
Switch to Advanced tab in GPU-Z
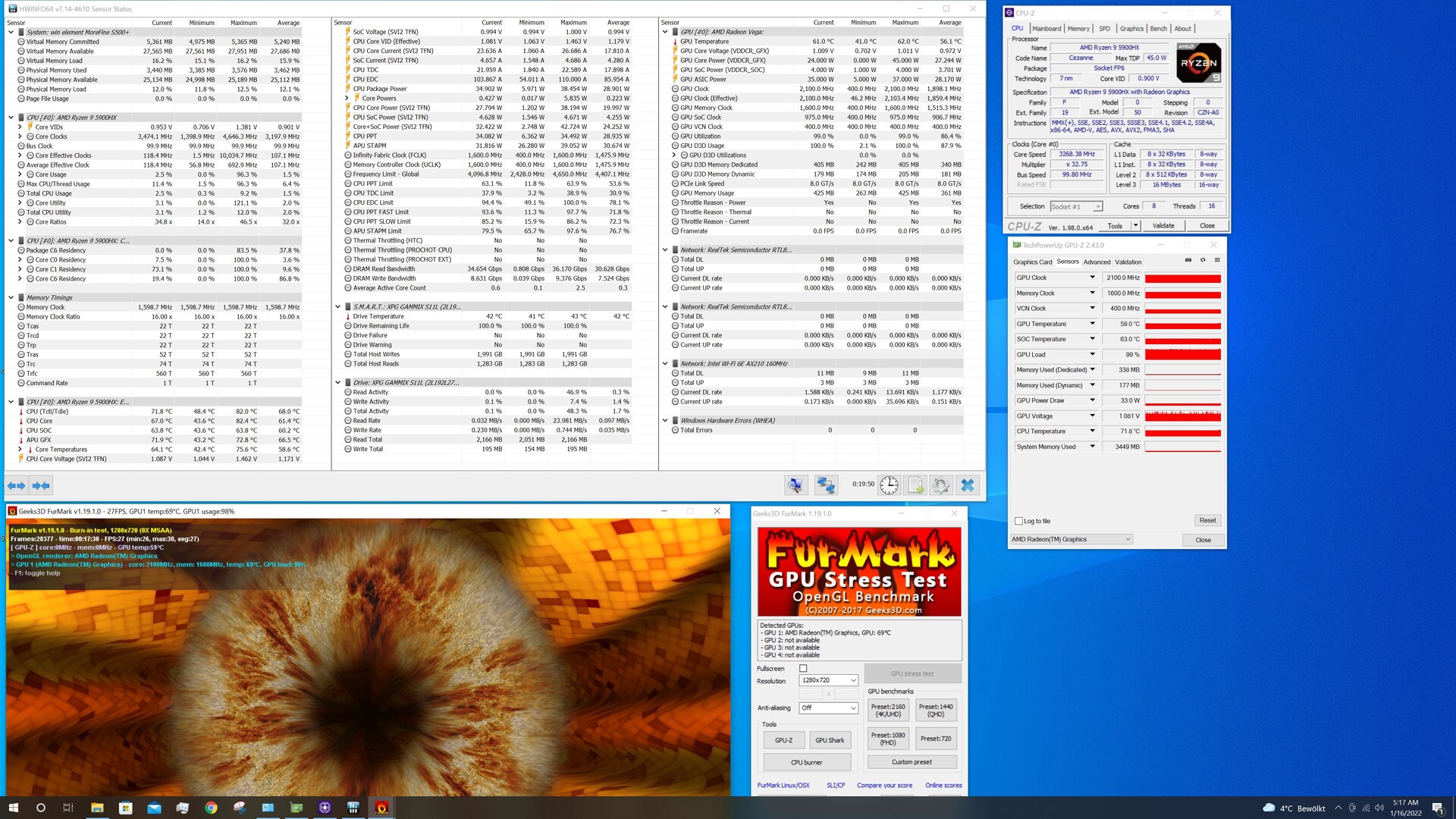[1097, 262]
